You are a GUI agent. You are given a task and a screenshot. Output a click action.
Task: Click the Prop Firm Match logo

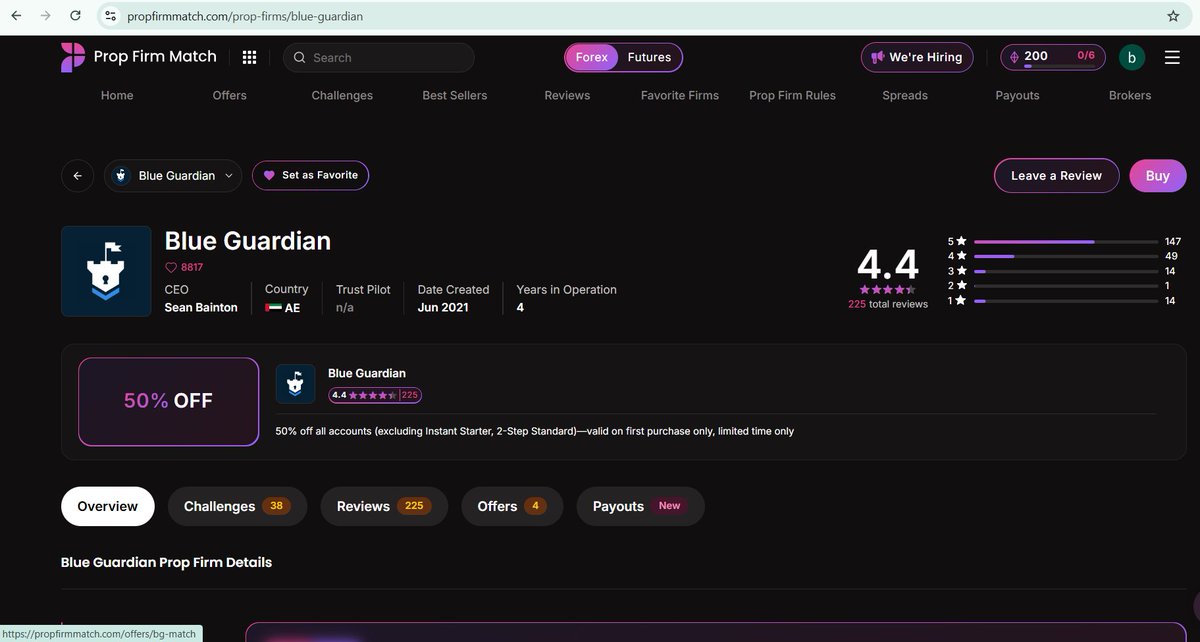tap(139, 57)
